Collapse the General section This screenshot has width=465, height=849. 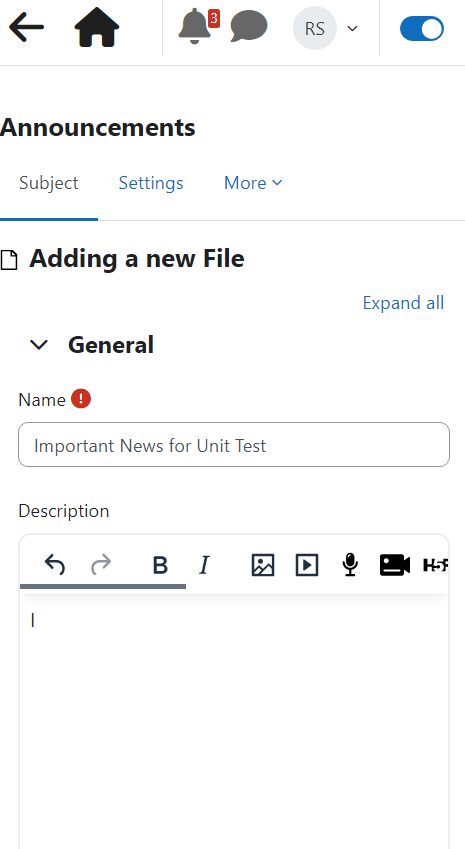[x=39, y=344]
